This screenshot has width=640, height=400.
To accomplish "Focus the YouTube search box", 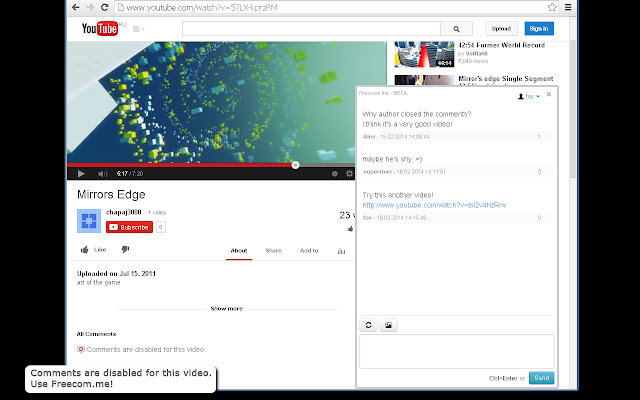I will point(311,29).
